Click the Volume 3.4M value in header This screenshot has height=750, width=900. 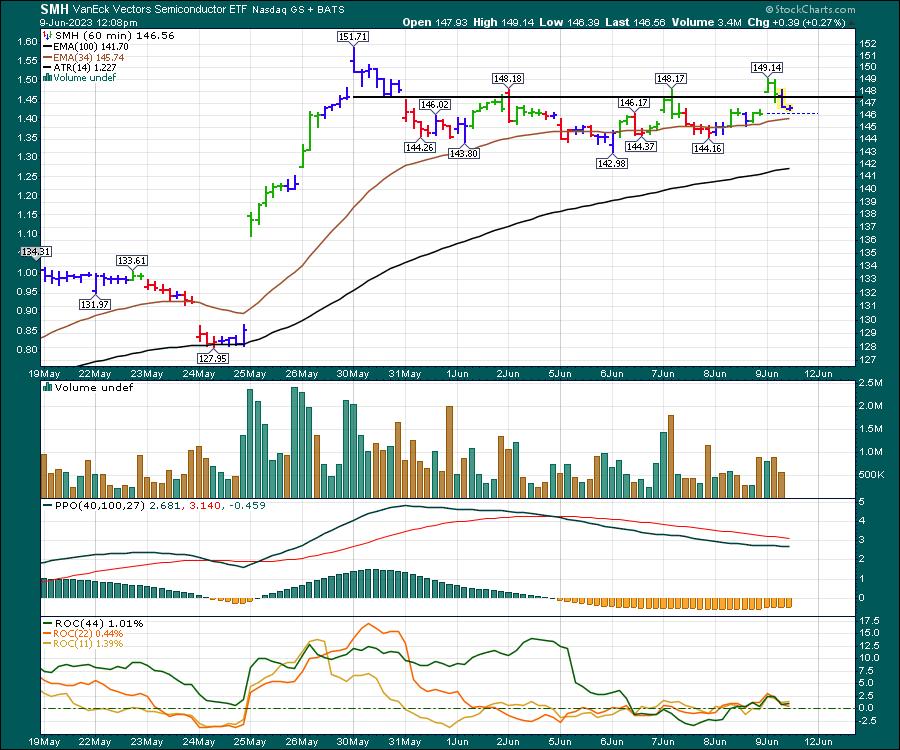pyautogui.click(x=708, y=22)
